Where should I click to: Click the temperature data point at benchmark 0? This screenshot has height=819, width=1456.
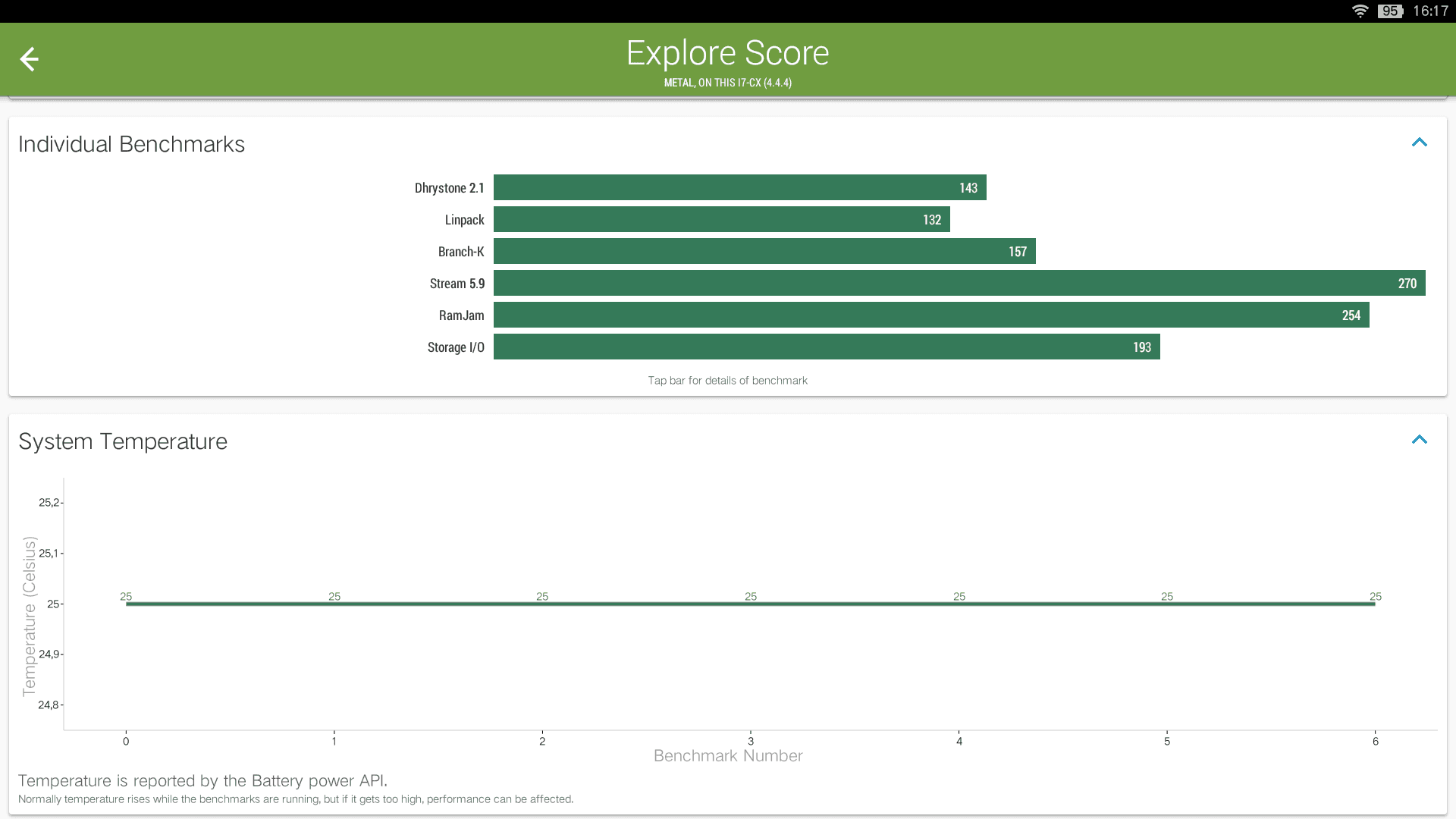126,604
